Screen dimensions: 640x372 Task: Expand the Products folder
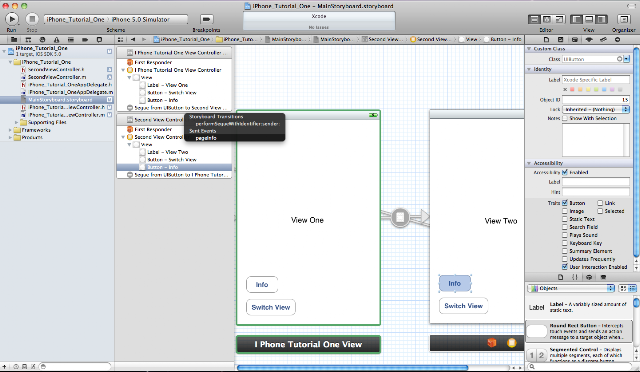pyautogui.click(x=10, y=138)
